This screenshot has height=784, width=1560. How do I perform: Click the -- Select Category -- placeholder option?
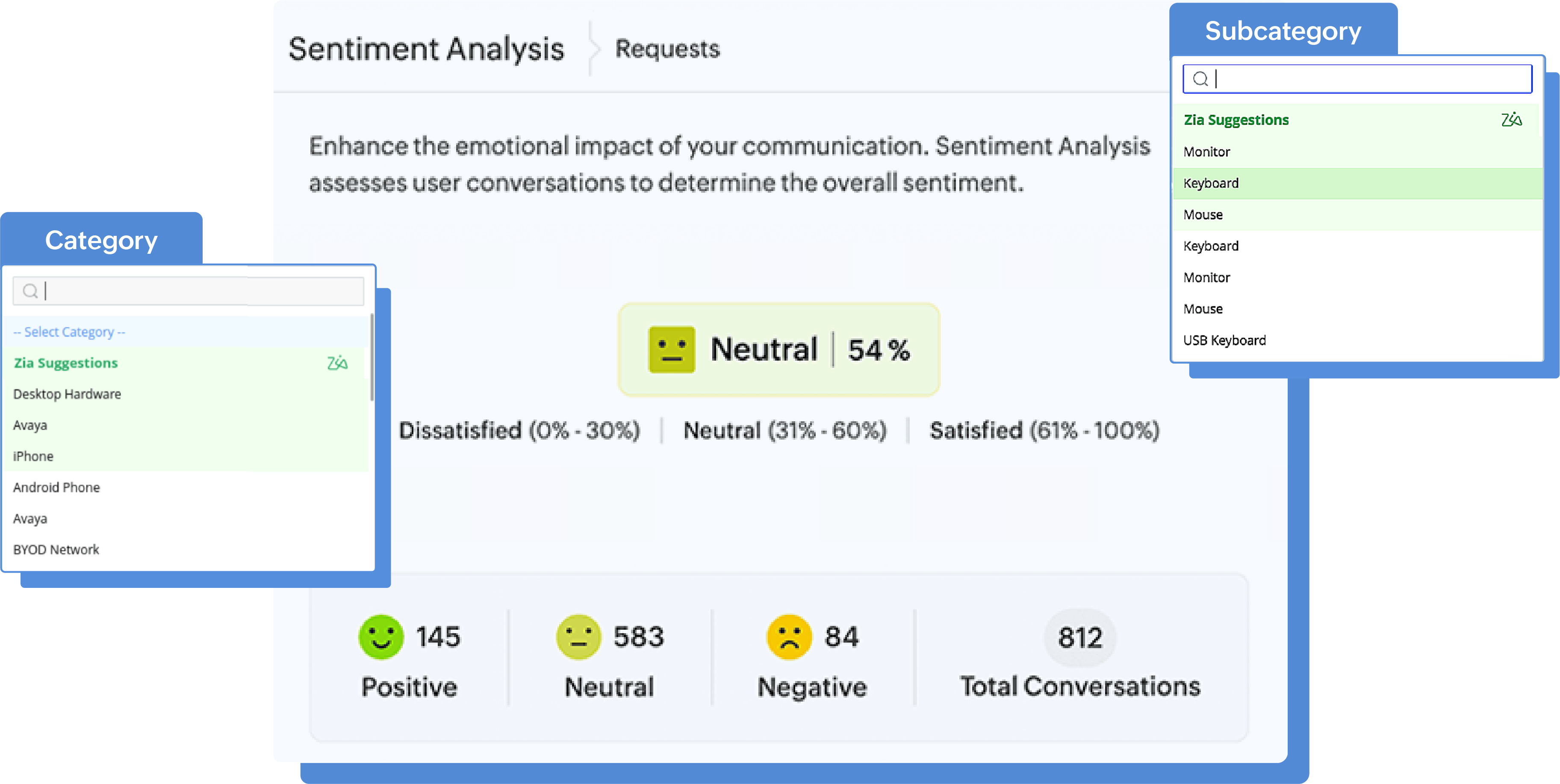pos(69,332)
